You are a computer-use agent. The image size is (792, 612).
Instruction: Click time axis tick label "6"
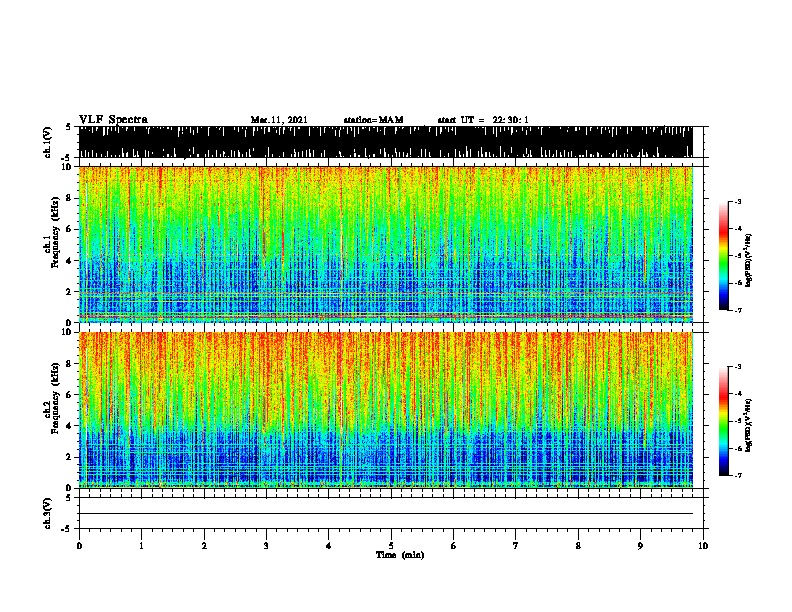click(x=453, y=546)
